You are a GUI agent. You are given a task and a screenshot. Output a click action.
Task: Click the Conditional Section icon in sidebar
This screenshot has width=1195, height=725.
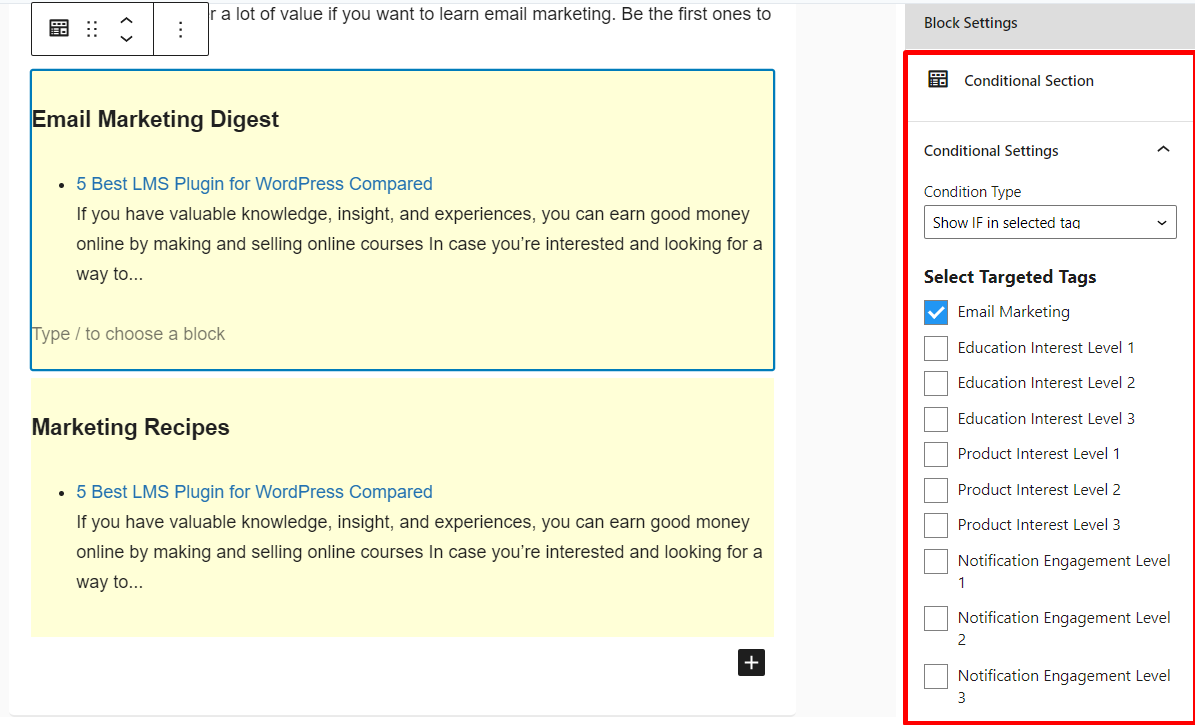click(x=938, y=79)
